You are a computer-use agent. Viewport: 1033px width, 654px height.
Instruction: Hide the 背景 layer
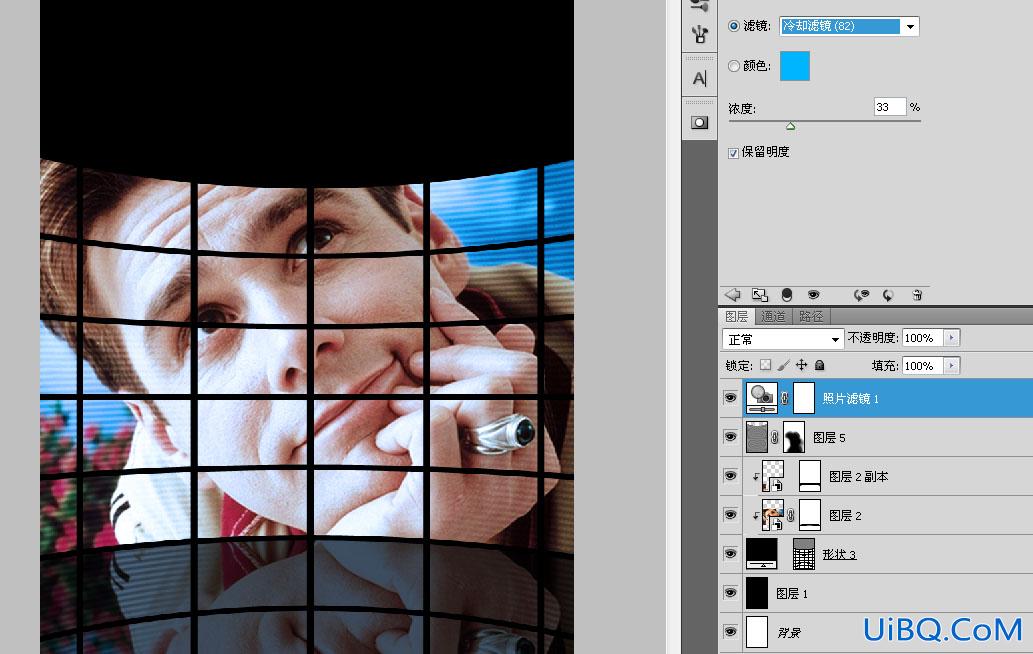[x=730, y=631]
